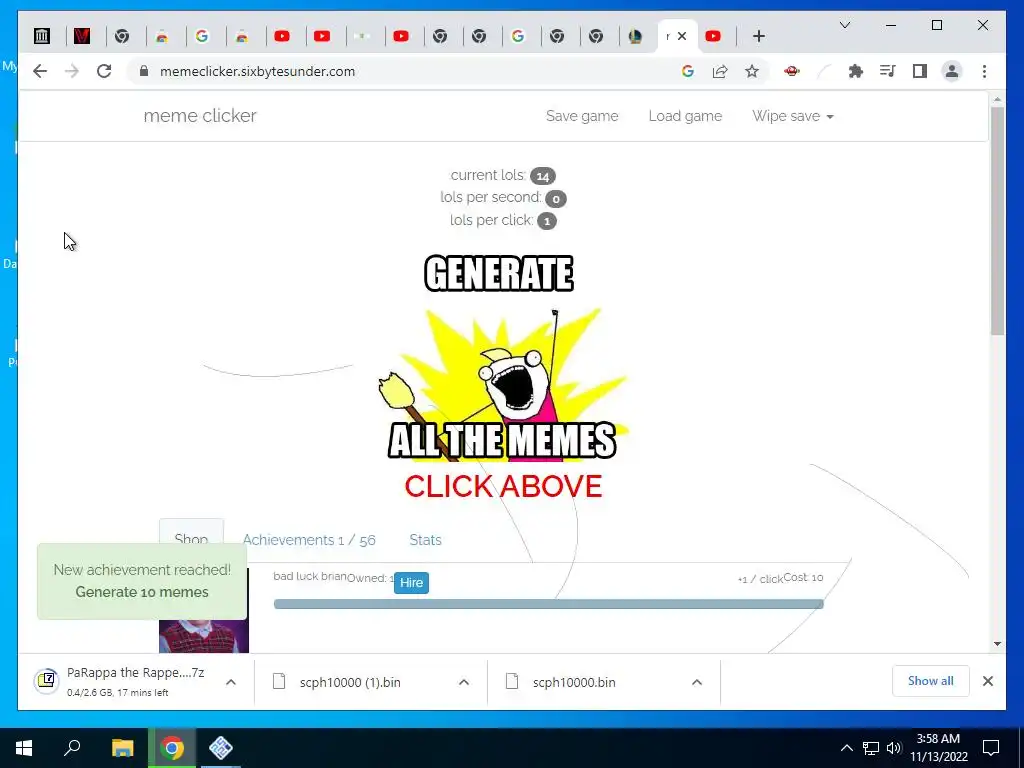Click Load game in the navbar
Screen dimensions: 1024x768
[x=685, y=116]
